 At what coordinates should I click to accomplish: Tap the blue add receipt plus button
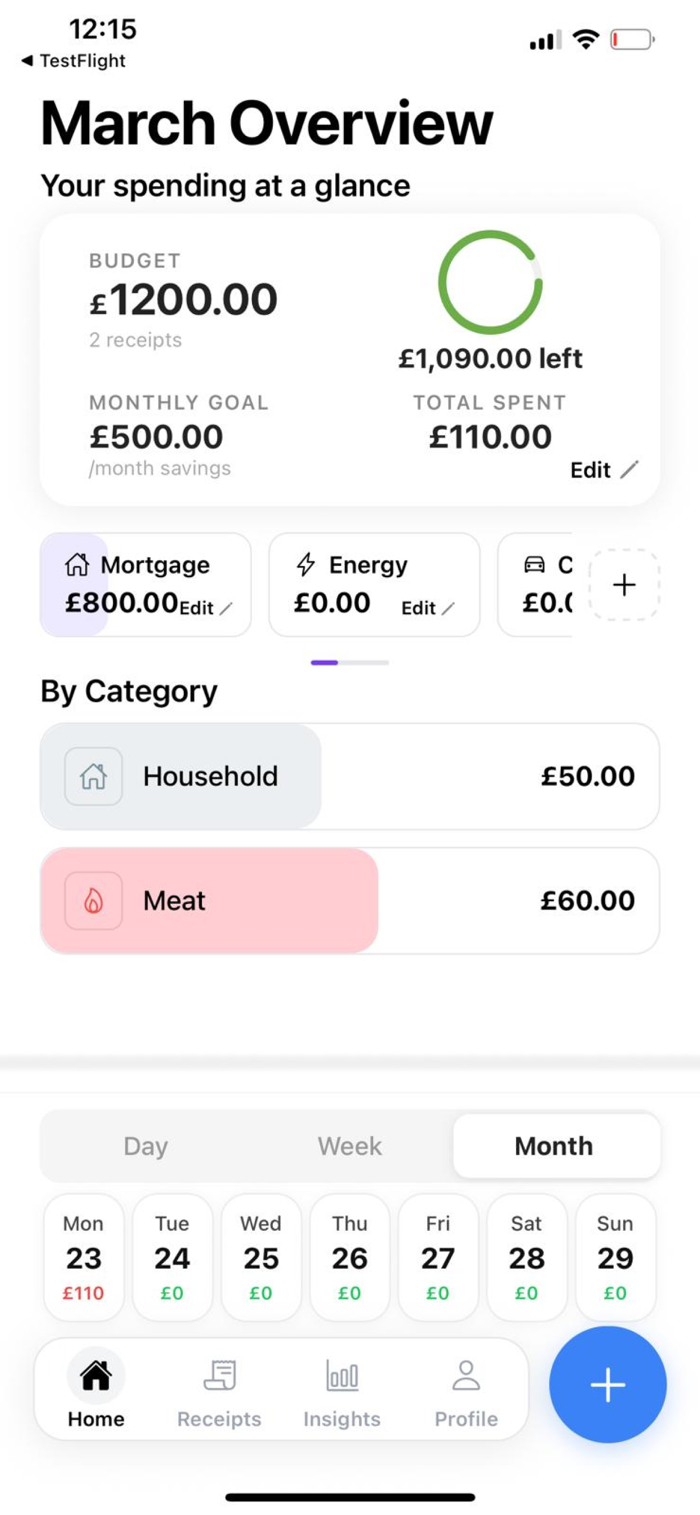click(x=607, y=1384)
